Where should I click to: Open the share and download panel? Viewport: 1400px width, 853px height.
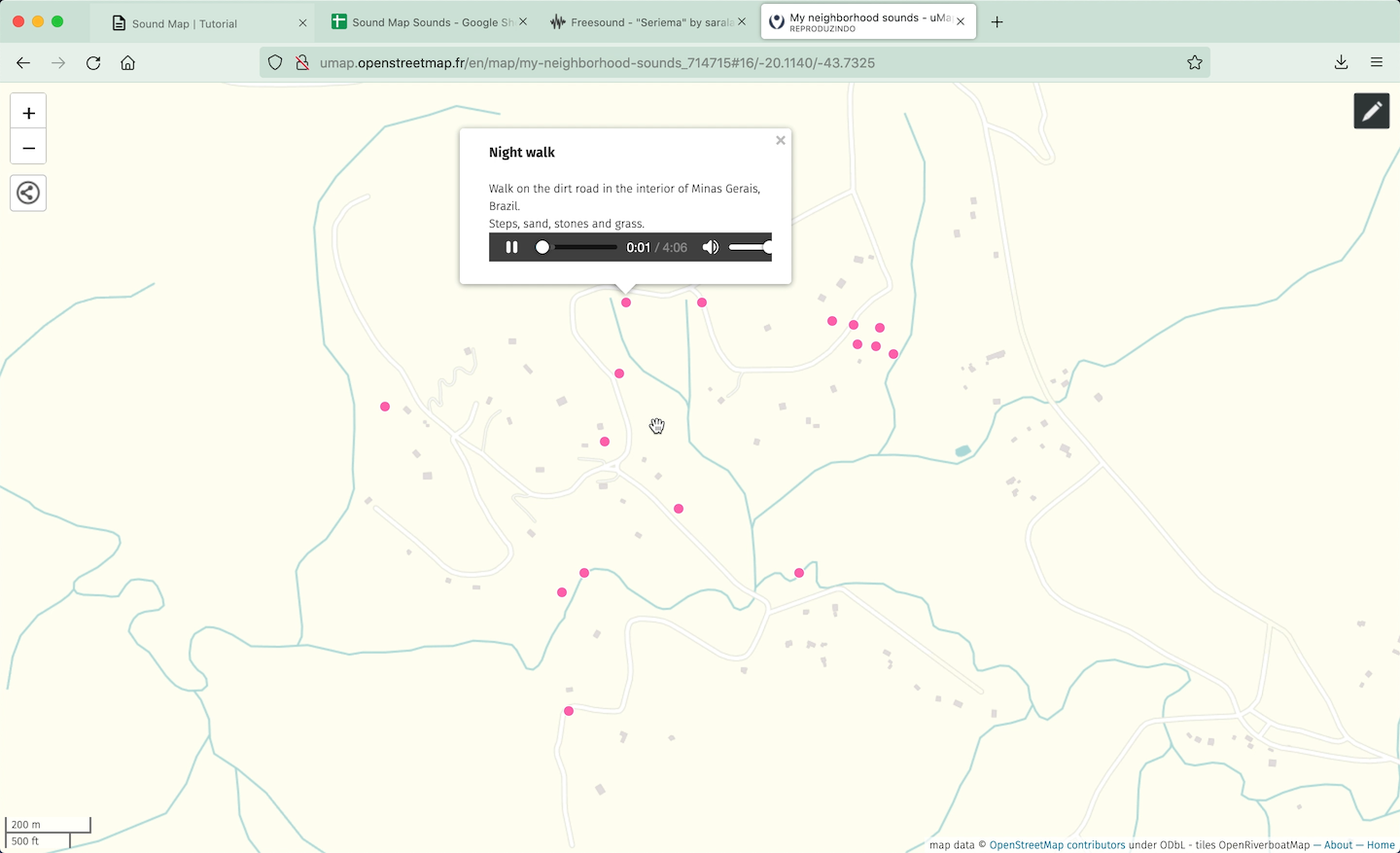pos(28,193)
